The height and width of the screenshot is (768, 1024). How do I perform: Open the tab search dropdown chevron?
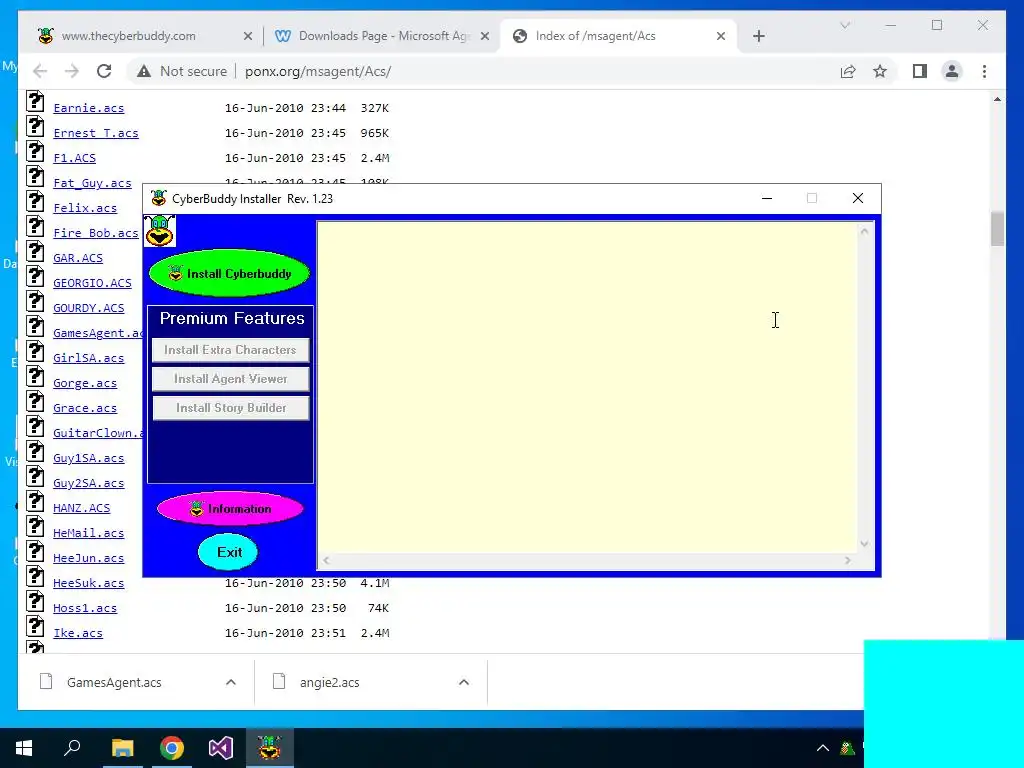tap(844, 25)
